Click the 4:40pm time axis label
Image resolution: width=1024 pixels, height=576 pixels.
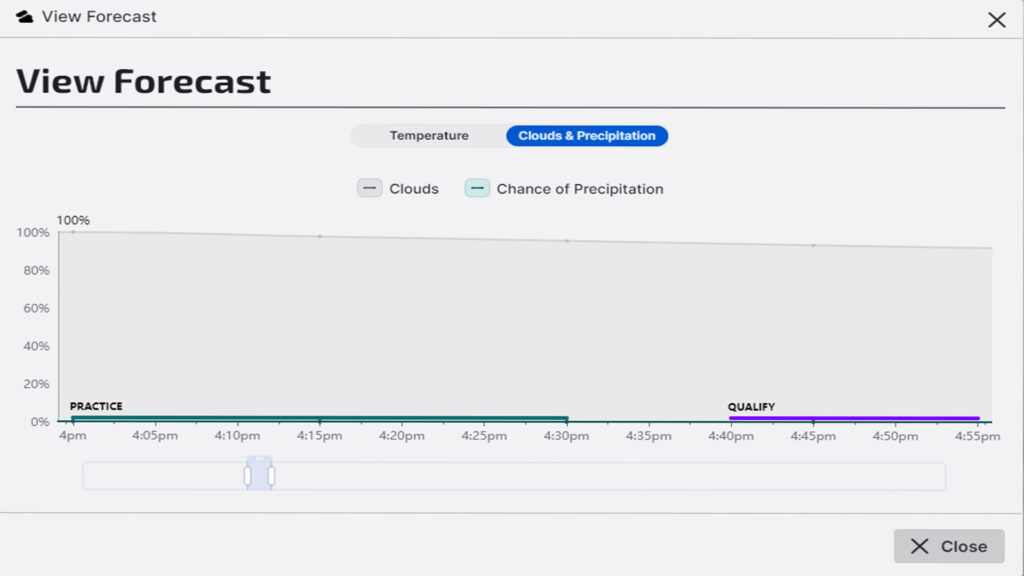pos(731,436)
